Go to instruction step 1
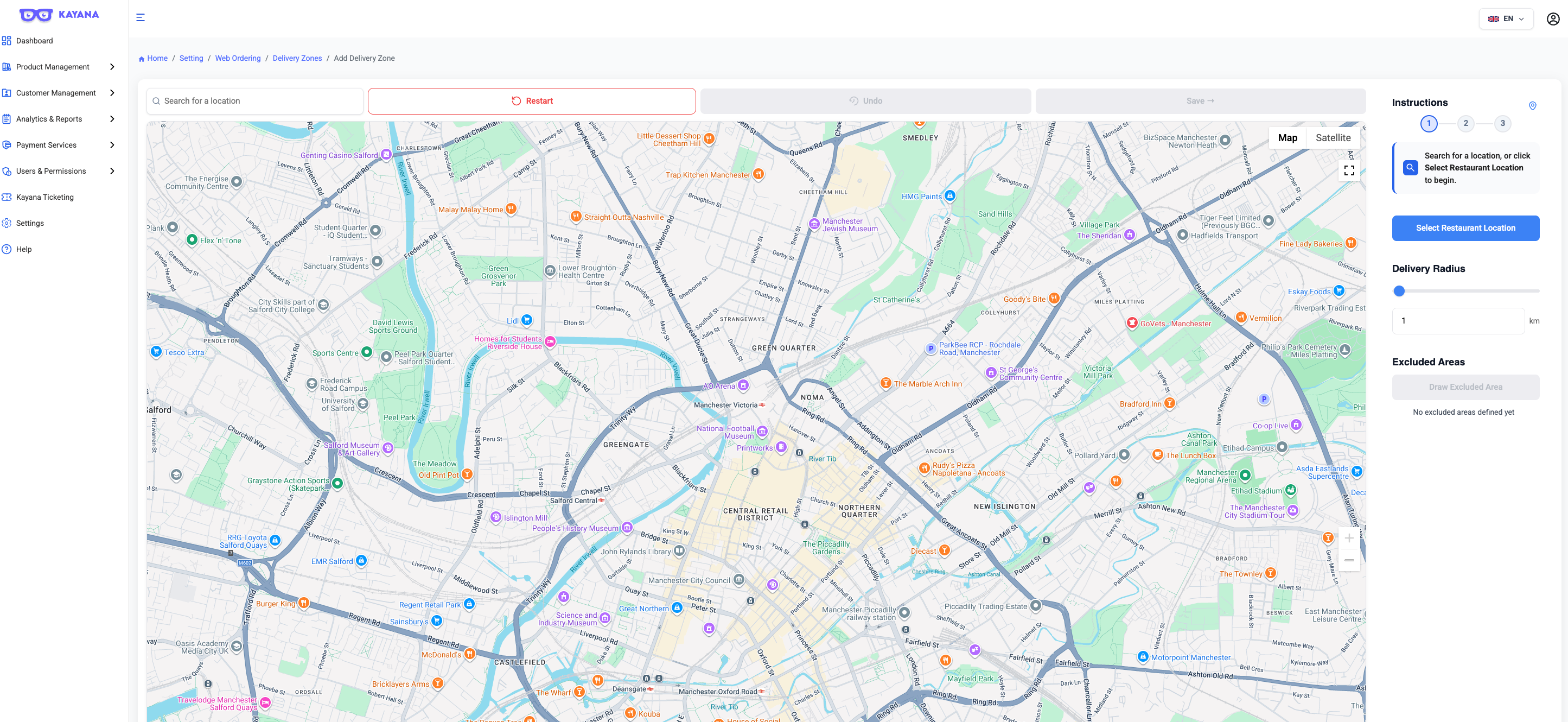 pos(1429,124)
